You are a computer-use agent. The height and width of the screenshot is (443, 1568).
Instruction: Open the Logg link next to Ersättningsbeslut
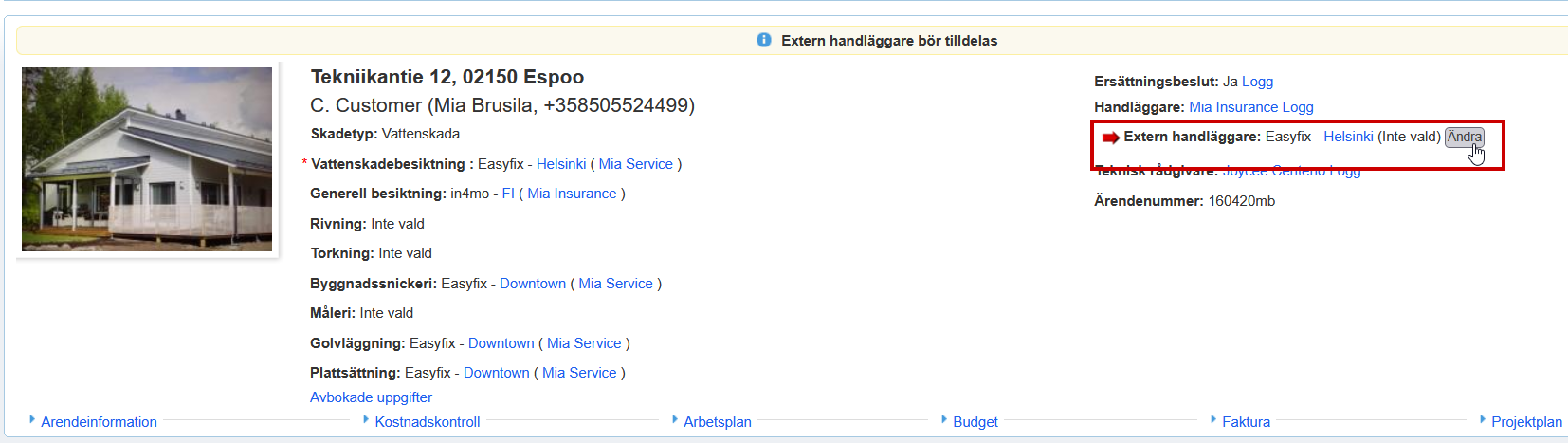point(1257,82)
